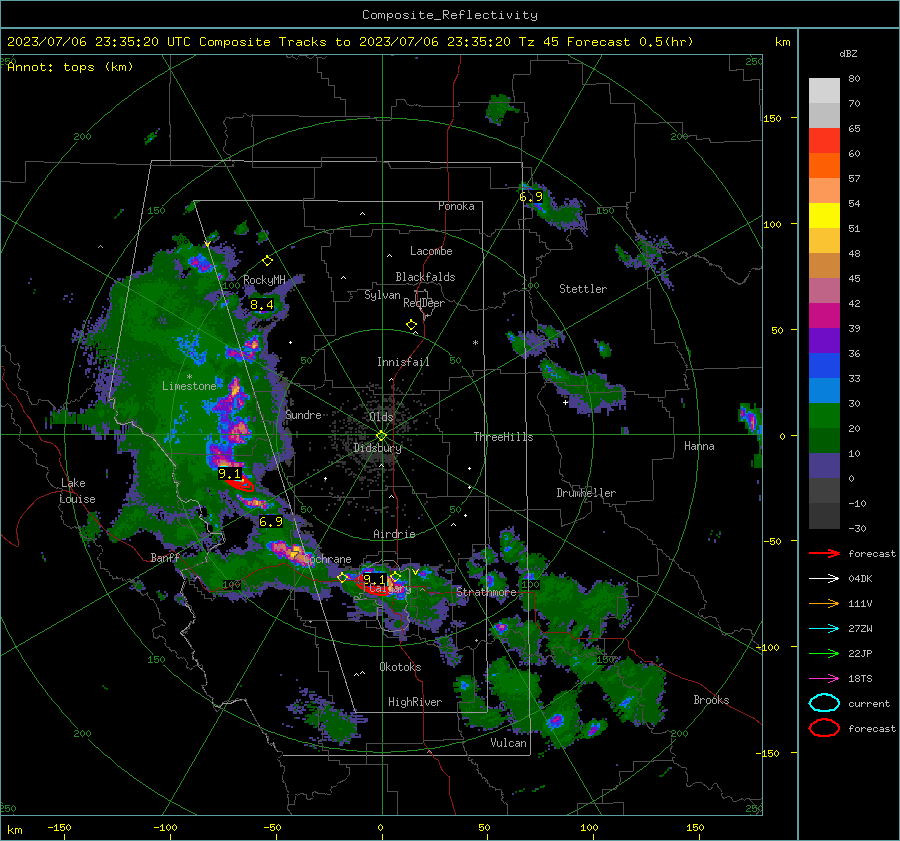Click the 9.1 storm top south of Limestone
The width and height of the screenshot is (900, 841).
(x=230, y=474)
